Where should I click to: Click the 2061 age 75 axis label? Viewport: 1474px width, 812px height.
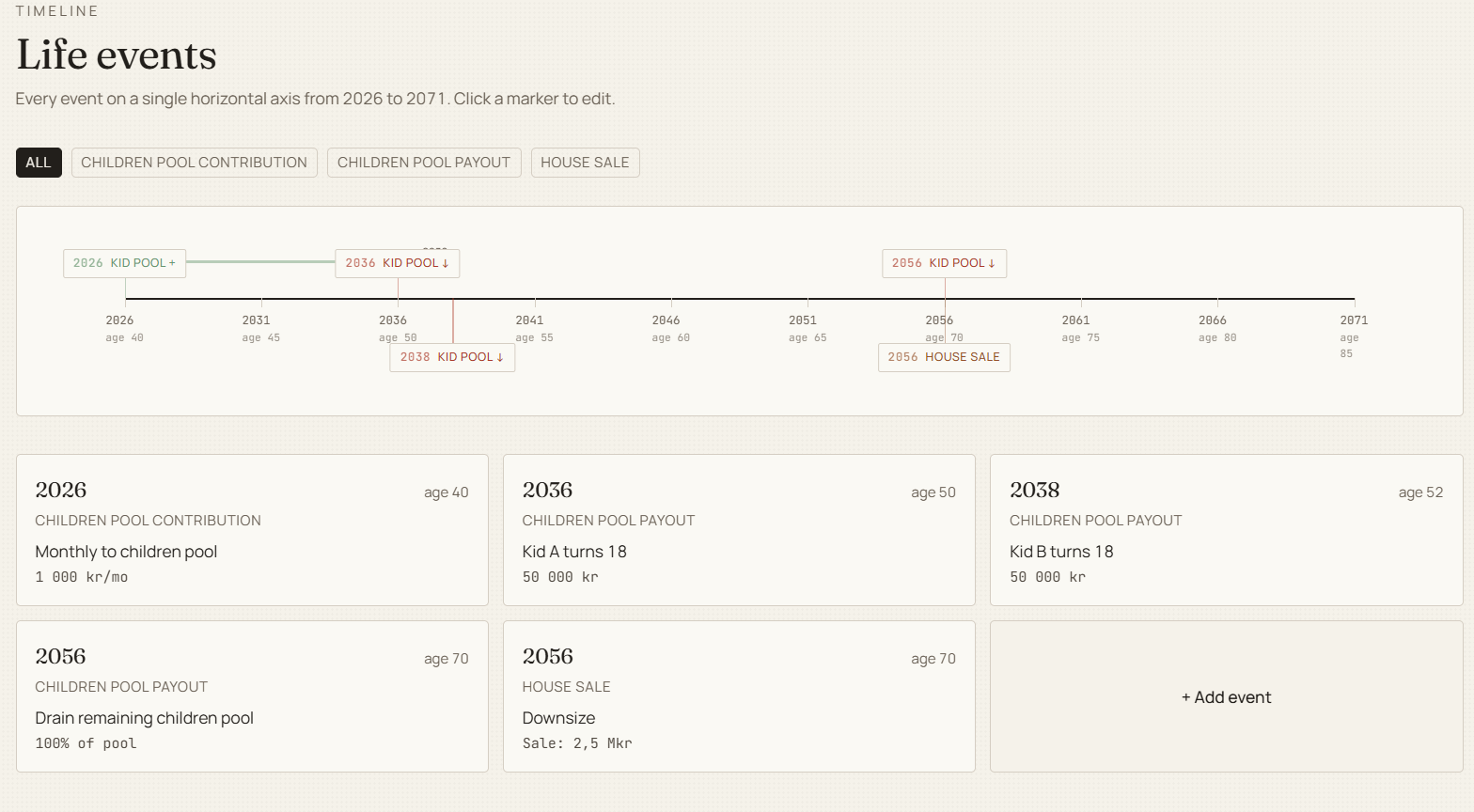tap(1080, 328)
